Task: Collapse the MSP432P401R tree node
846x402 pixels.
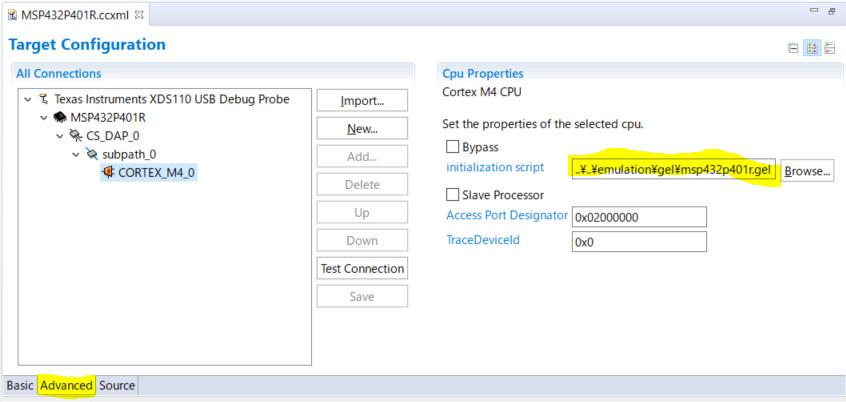Action: point(43,118)
